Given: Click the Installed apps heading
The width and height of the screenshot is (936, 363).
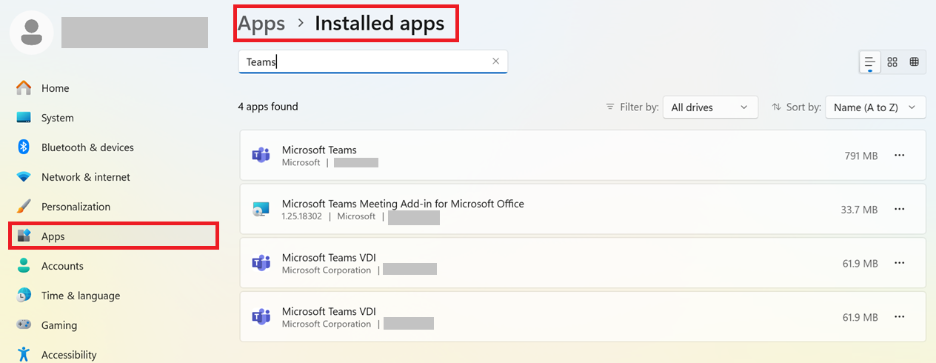Looking at the screenshot, I should (x=380, y=23).
